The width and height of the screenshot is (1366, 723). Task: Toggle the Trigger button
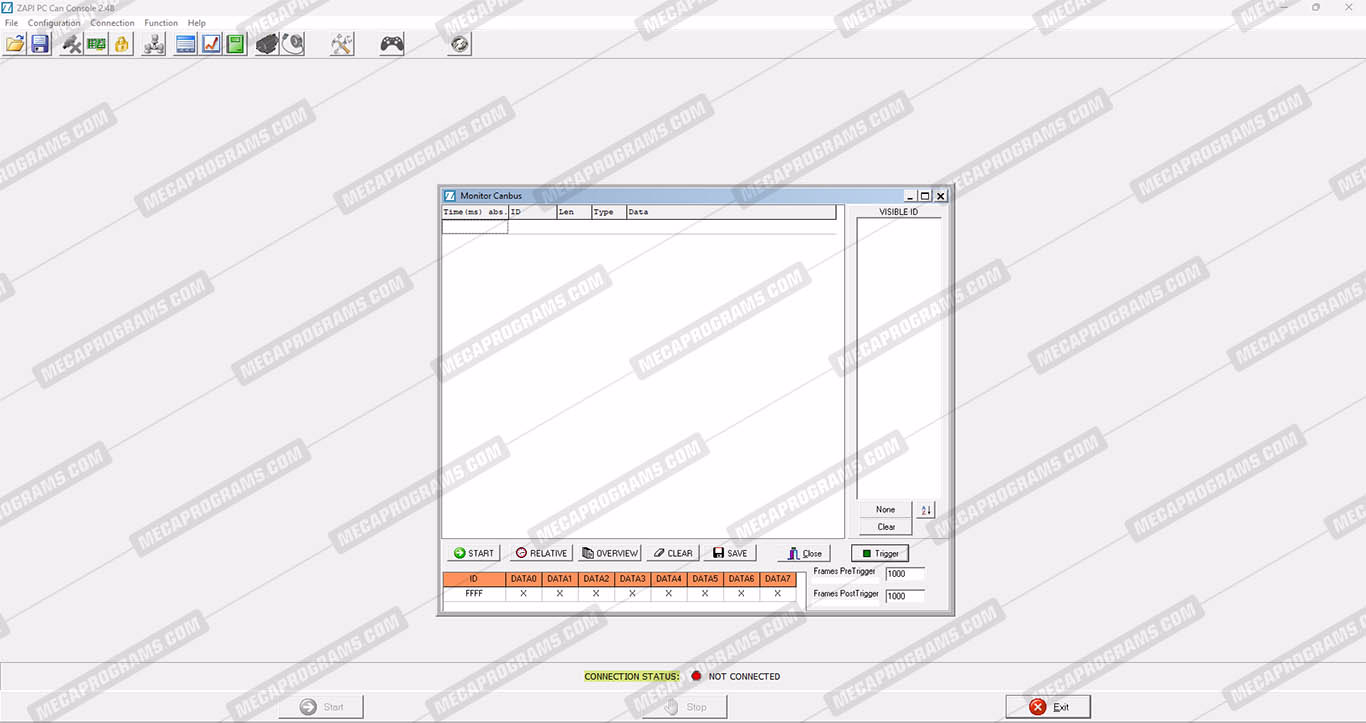[880, 553]
